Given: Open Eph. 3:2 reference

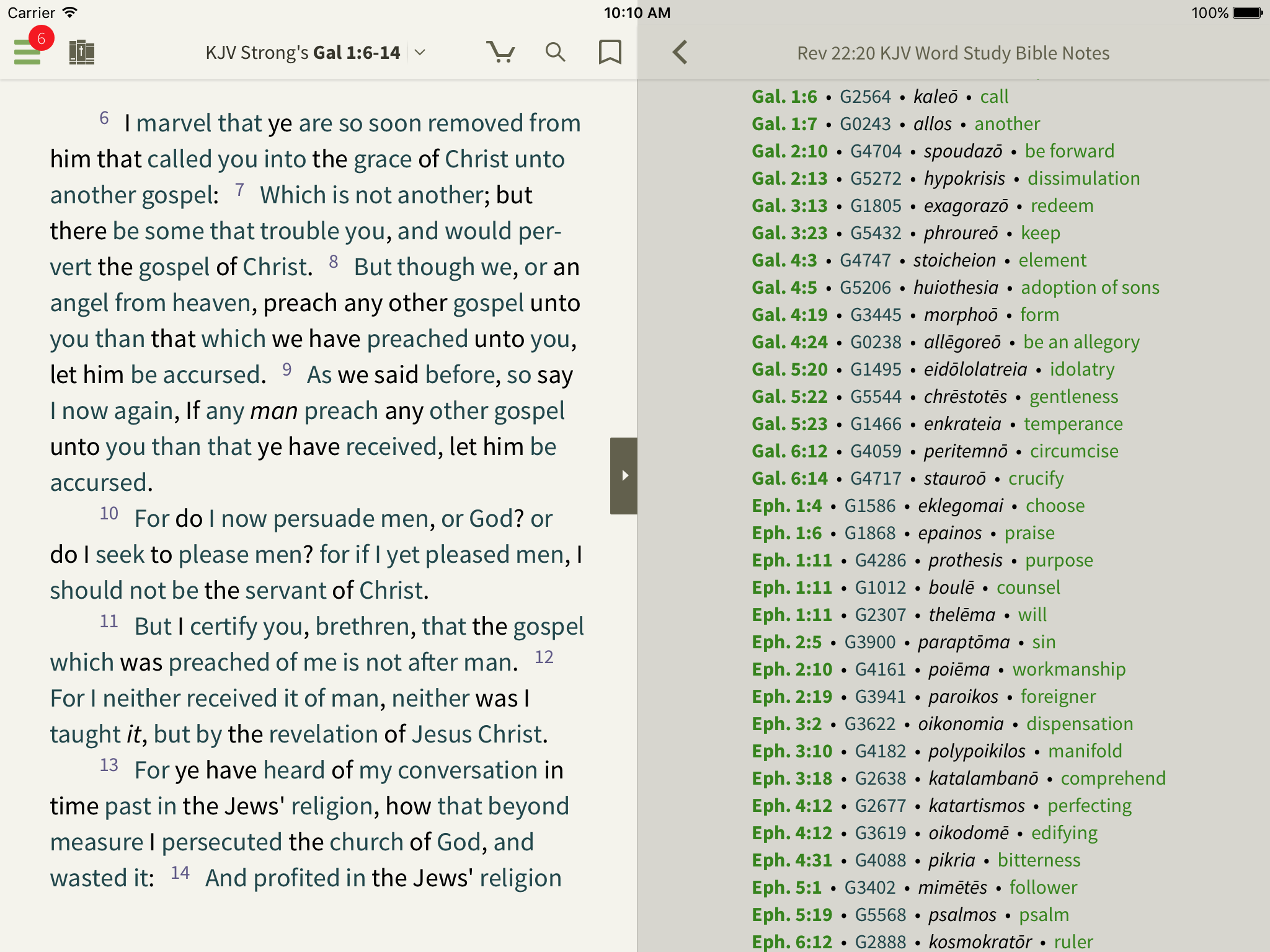Looking at the screenshot, I should tap(786, 724).
